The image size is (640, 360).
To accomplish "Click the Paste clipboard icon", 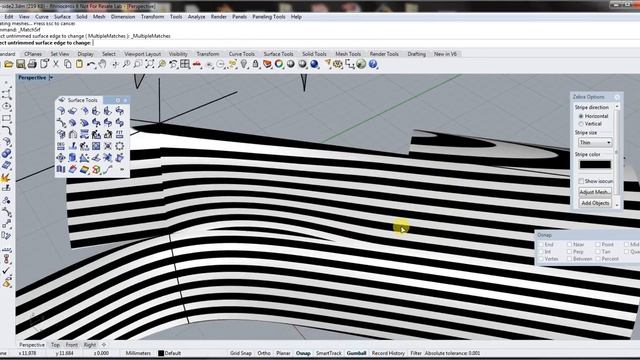I will click(79, 64).
